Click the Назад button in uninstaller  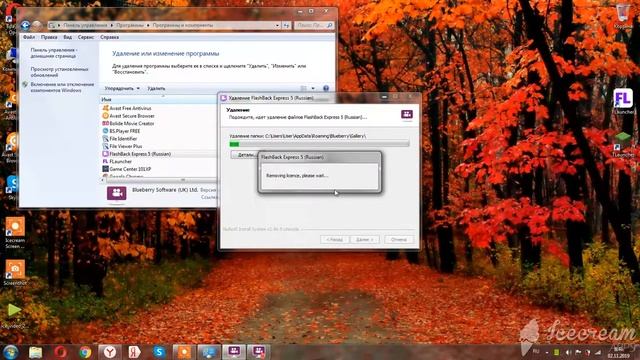coord(334,240)
